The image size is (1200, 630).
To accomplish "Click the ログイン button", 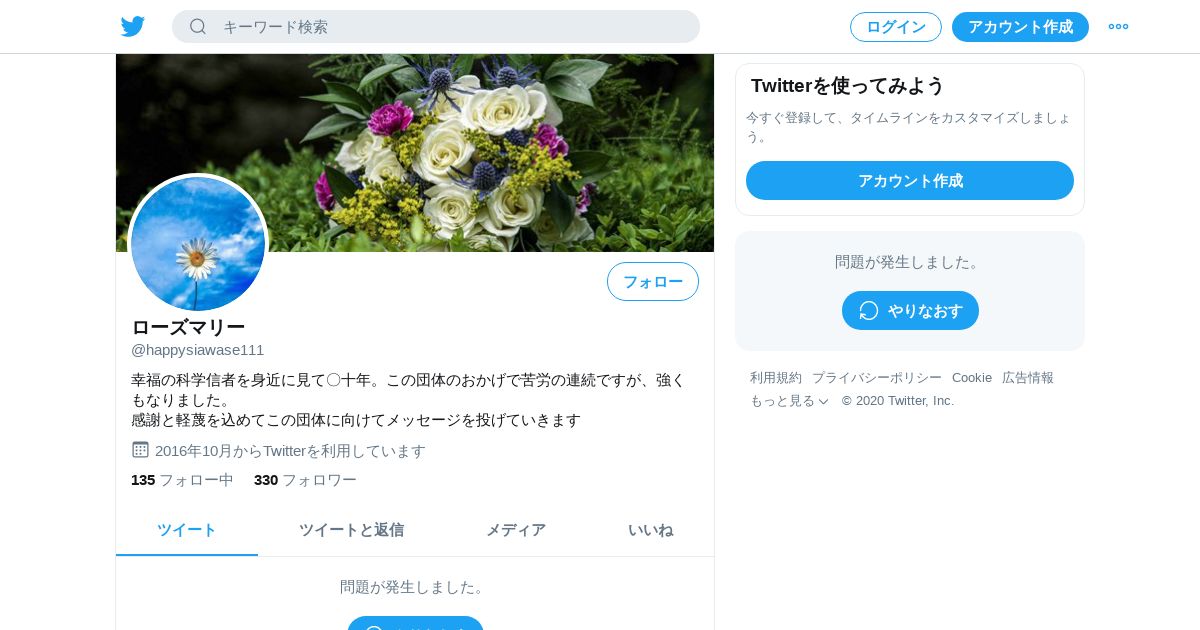I will [896, 27].
